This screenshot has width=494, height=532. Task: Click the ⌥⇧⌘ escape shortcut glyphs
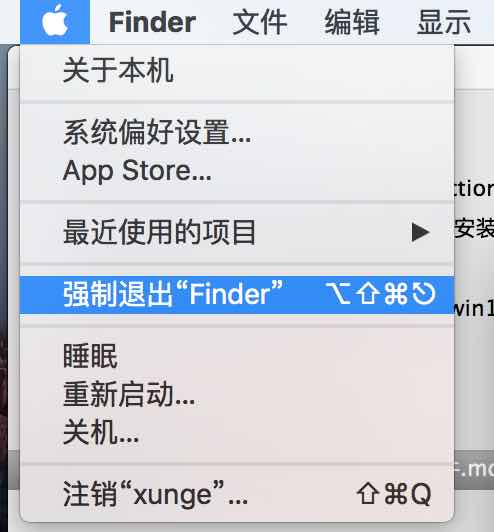[x=381, y=294]
